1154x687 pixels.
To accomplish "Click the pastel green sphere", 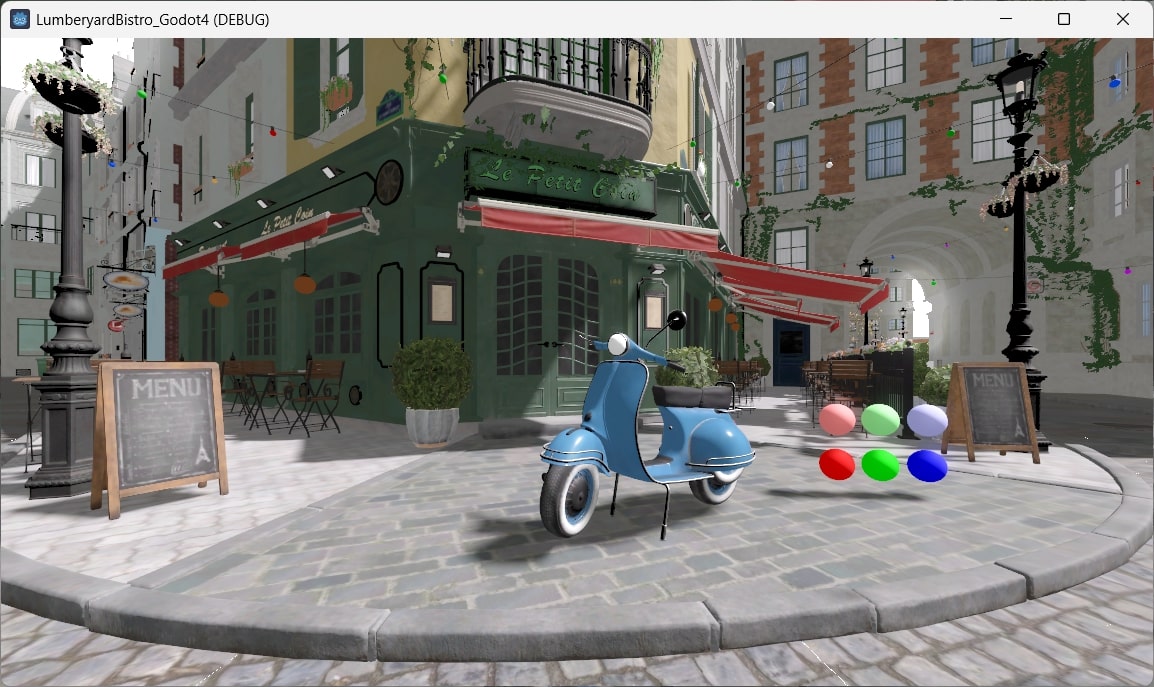I will pos(880,418).
